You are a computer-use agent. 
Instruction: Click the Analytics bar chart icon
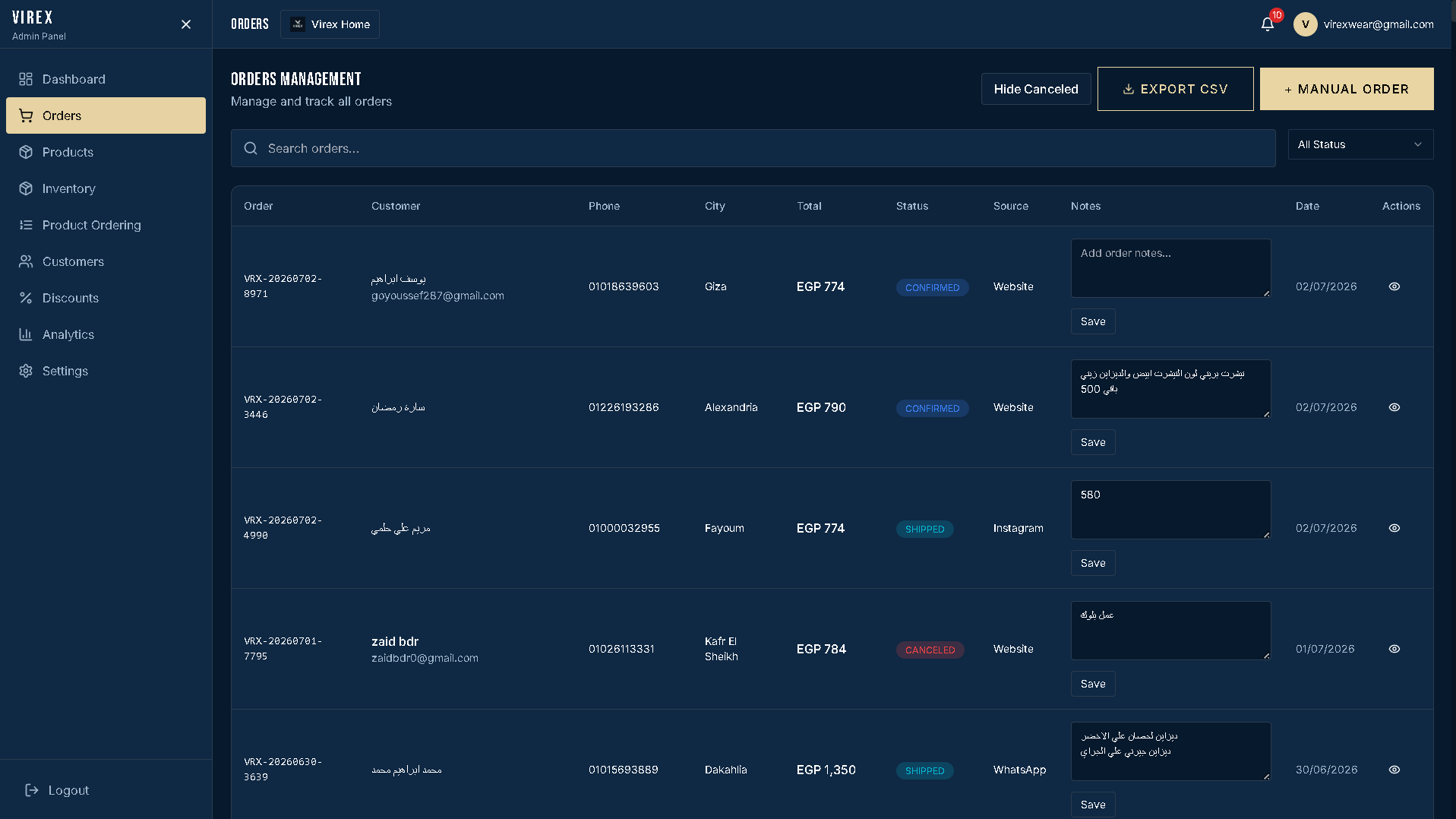[26, 334]
